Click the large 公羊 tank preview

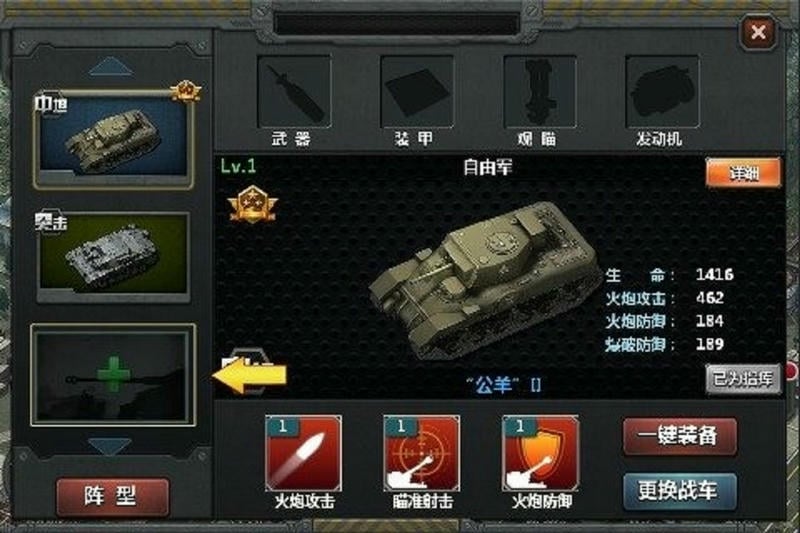point(485,281)
